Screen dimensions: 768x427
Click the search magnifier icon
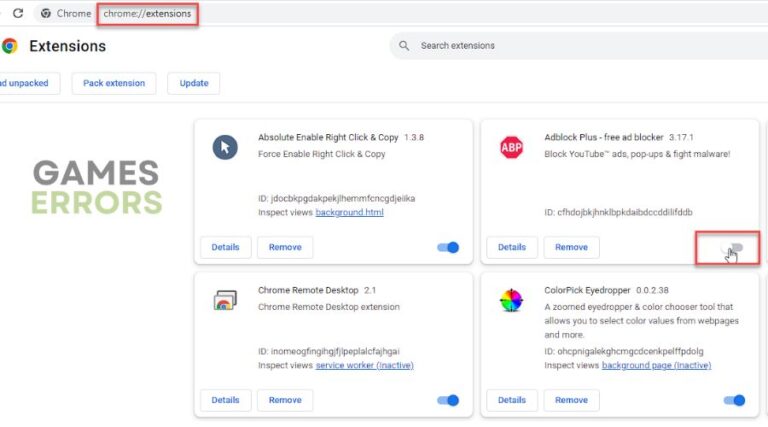[x=404, y=46]
